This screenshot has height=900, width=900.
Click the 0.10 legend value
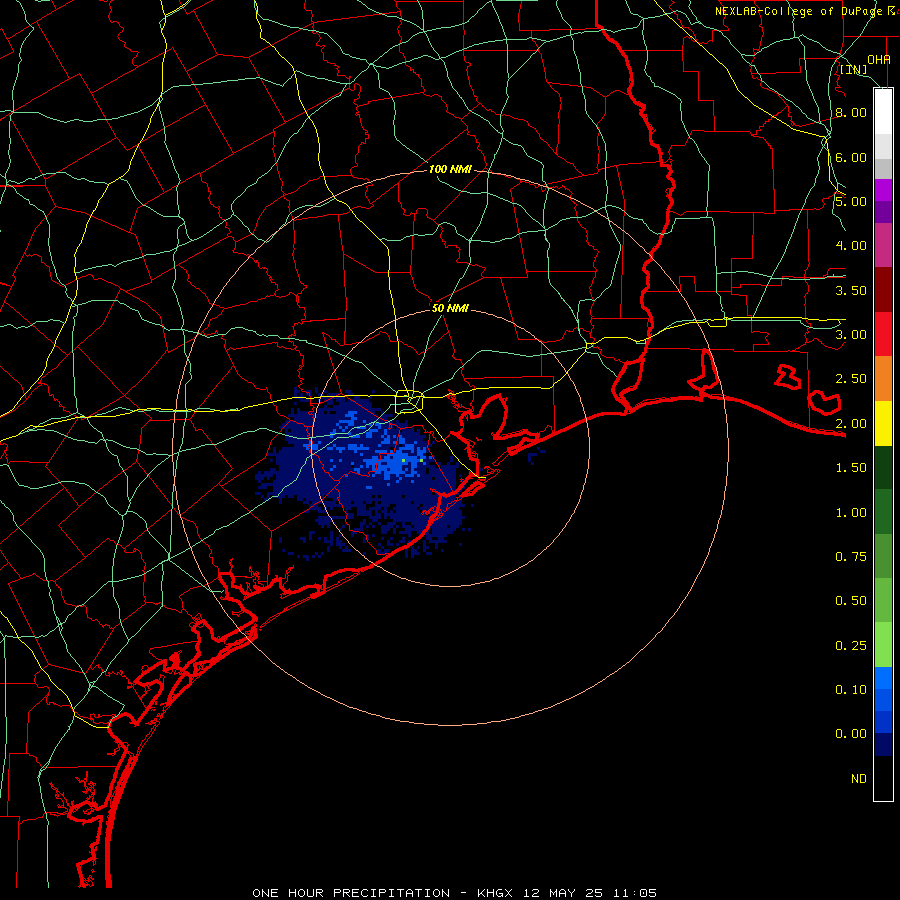pyautogui.click(x=851, y=690)
